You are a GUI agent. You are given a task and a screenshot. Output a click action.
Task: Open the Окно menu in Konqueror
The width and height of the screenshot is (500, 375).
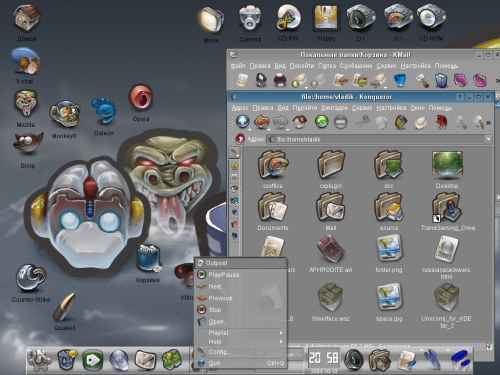(x=417, y=108)
